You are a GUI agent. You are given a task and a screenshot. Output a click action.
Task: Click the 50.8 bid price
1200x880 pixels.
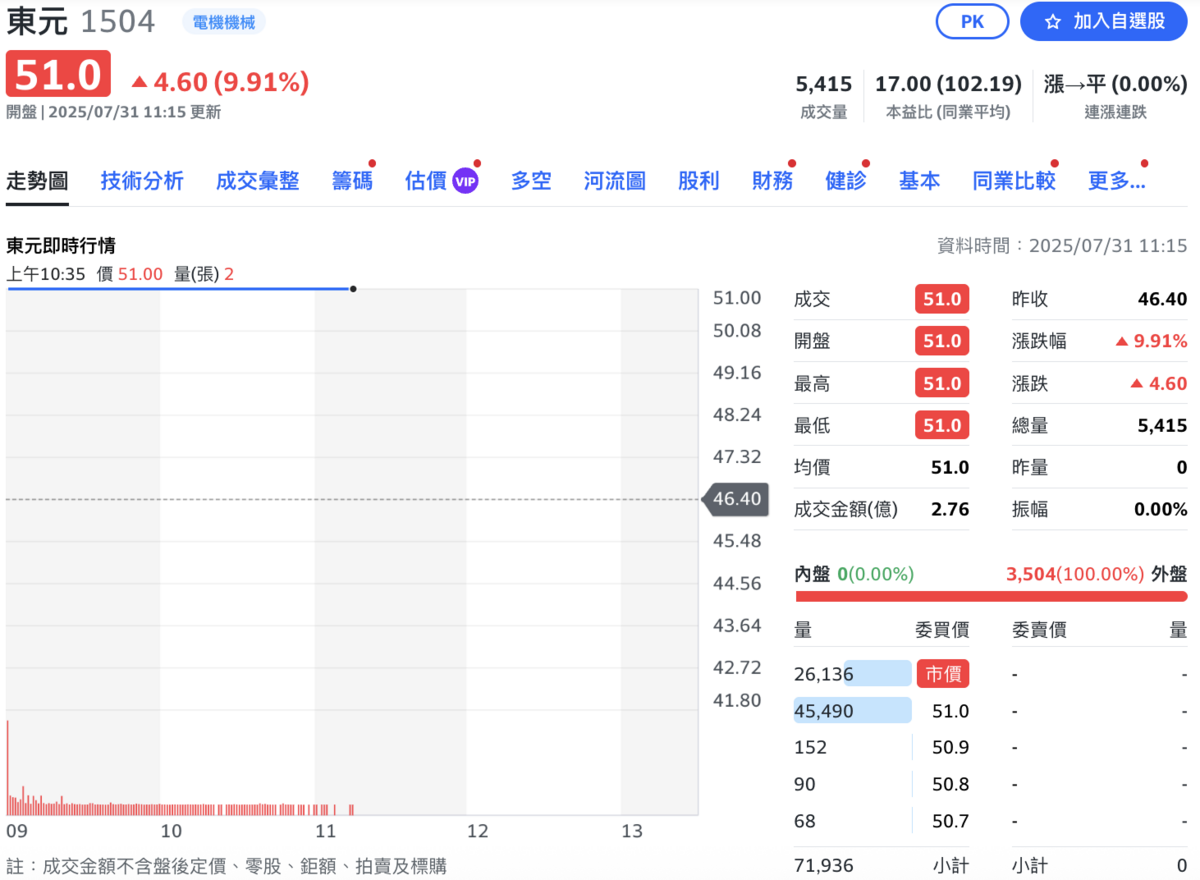(950, 784)
